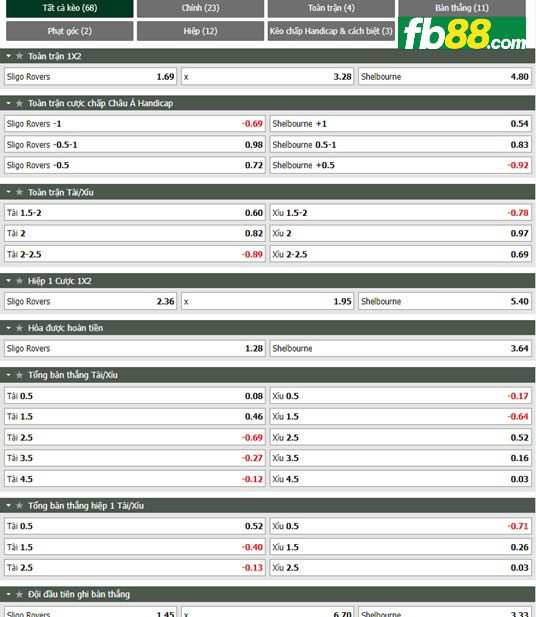Pick first half Tài 0.5 at 0.52
This screenshot has height=617, width=536.
coord(135,526)
